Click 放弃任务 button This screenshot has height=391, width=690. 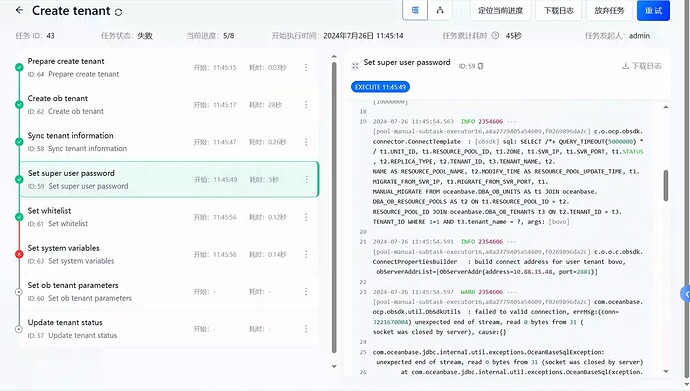click(x=609, y=10)
